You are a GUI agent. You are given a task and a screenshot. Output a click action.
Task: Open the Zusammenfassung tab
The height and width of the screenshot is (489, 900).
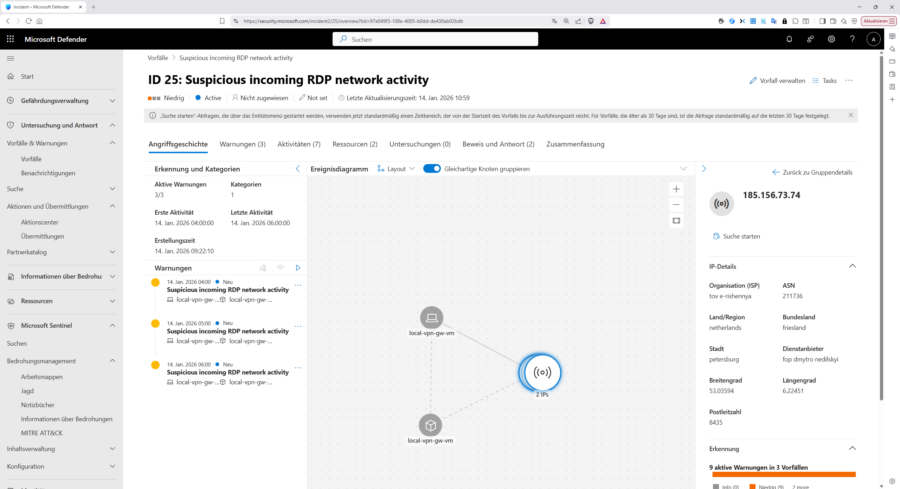click(x=574, y=144)
